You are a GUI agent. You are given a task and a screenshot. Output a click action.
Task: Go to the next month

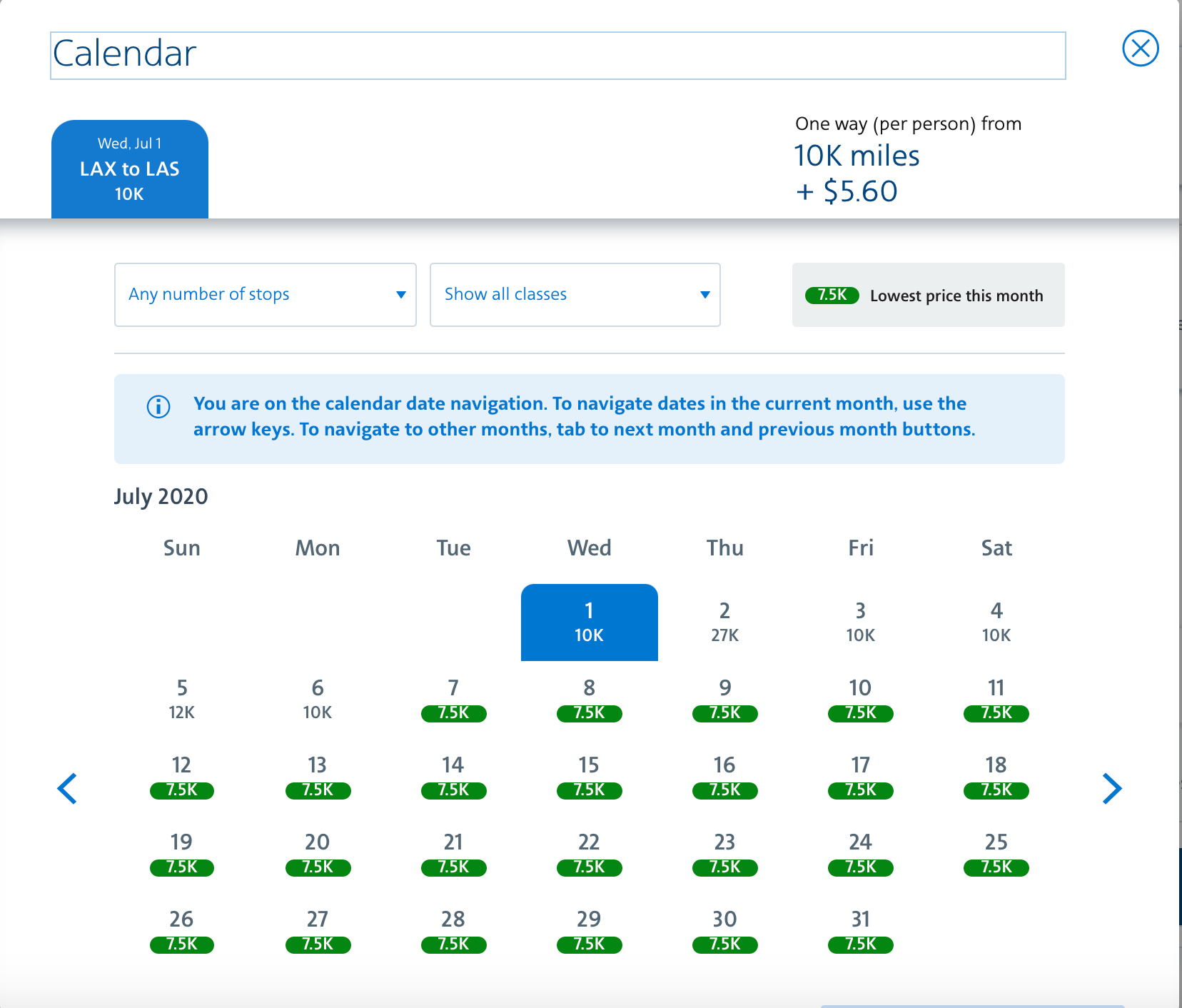click(x=1111, y=788)
